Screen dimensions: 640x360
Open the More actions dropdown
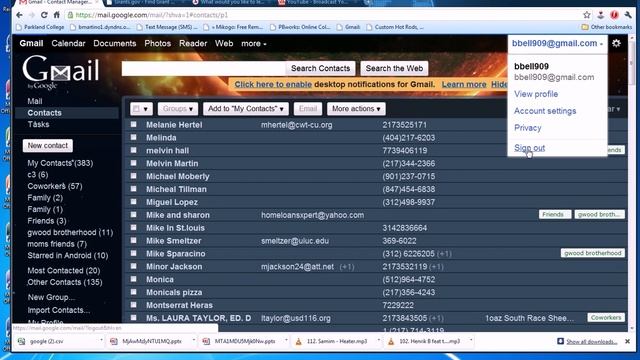pos(356,109)
